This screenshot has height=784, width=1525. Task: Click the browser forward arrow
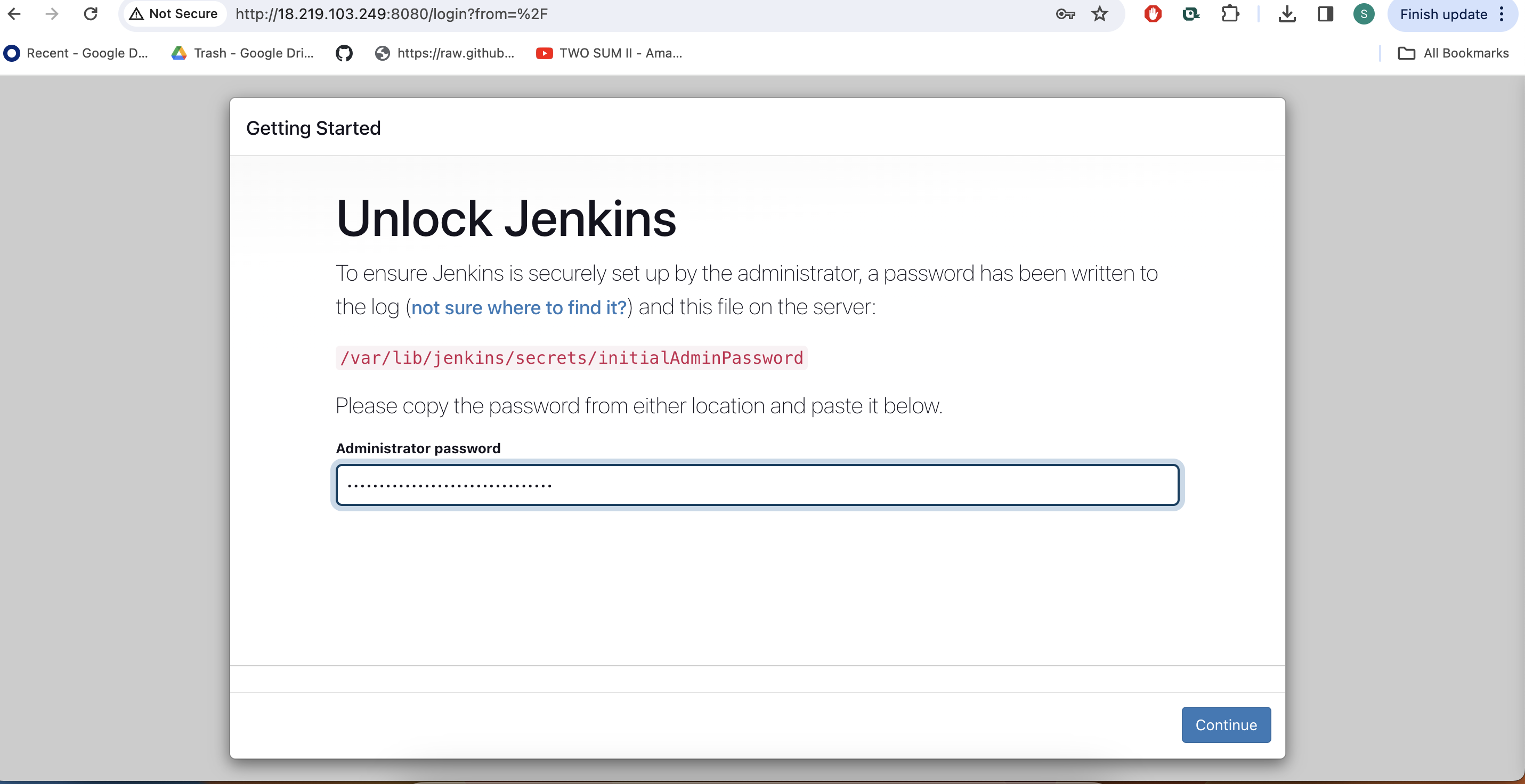pyautogui.click(x=52, y=14)
